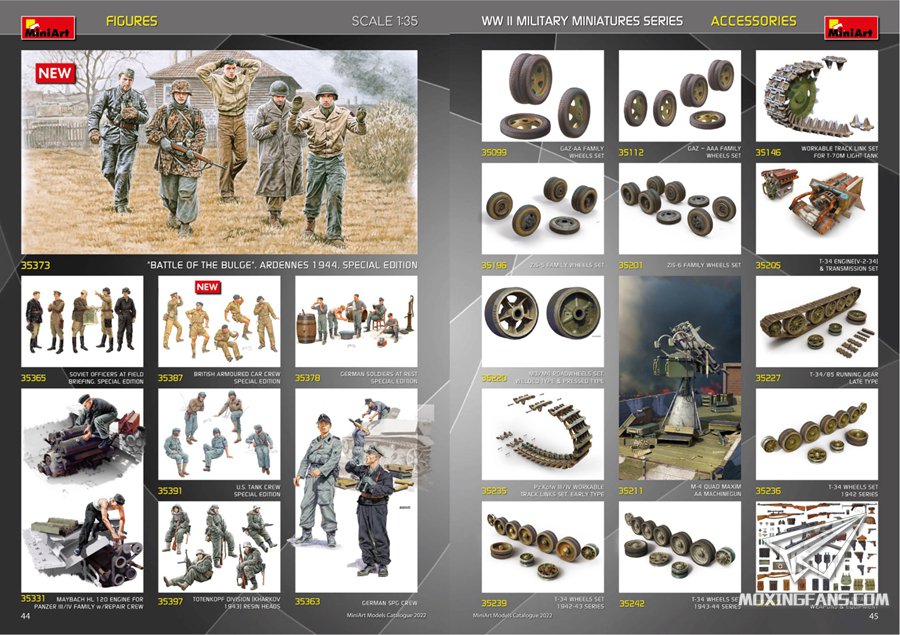900x635 pixels.
Task: Click page number 44
Action: (x=25, y=617)
